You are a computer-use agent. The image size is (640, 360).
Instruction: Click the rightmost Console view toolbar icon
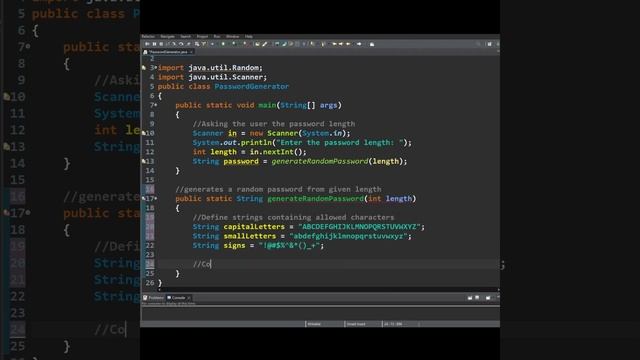tap(488, 298)
